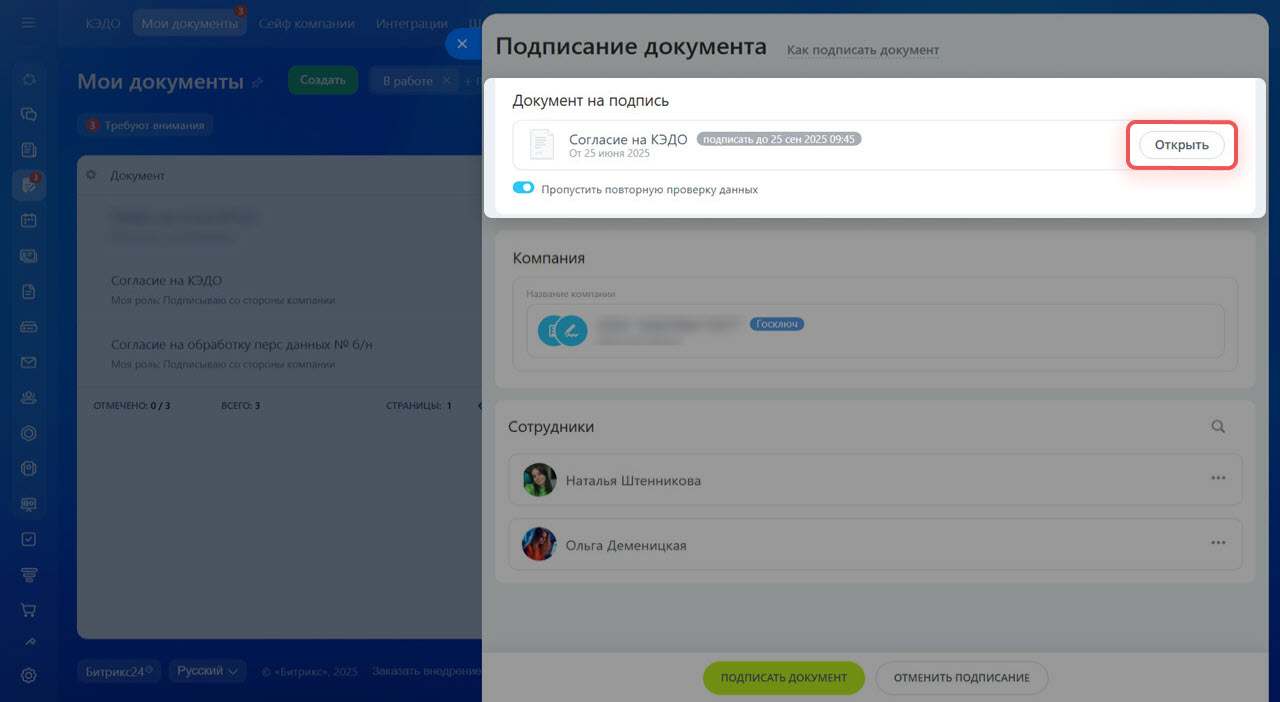The width and height of the screenshot is (1280, 702).
Task: Click the подписать до 25 сен 2025 deadline badge
Action: pyautogui.click(x=779, y=139)
